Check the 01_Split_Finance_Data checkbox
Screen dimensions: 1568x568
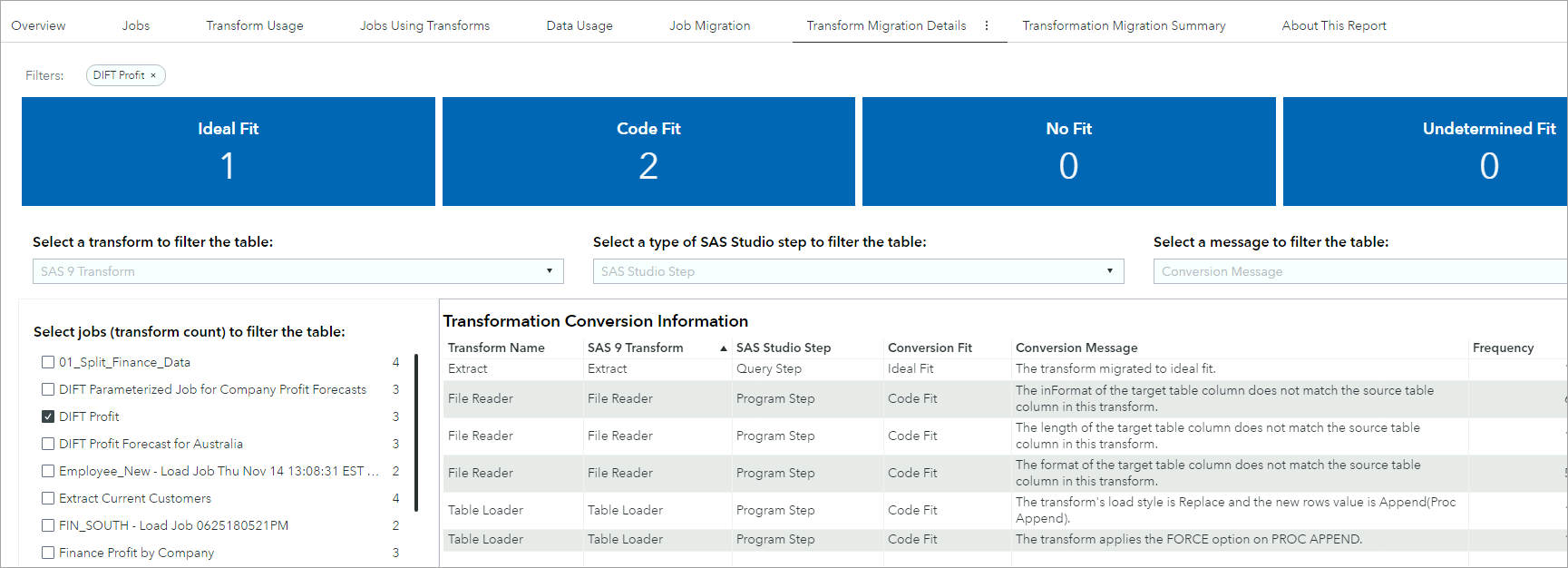pyautogui.click(x=48, y=362)
